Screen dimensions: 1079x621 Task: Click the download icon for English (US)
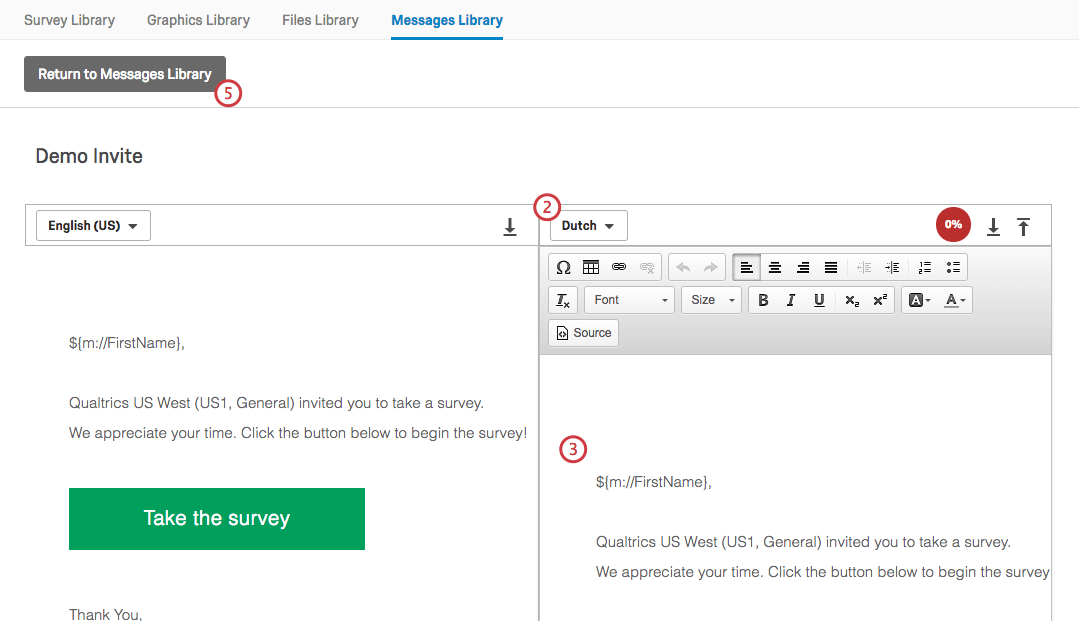[x=510, y=226]
